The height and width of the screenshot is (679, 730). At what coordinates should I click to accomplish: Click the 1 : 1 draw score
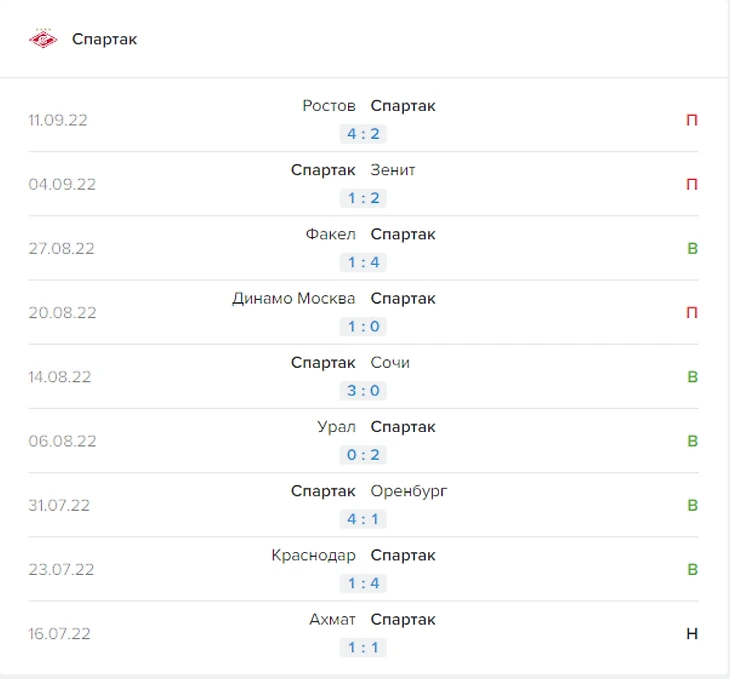pyautogui.click(x=363, y=648)
